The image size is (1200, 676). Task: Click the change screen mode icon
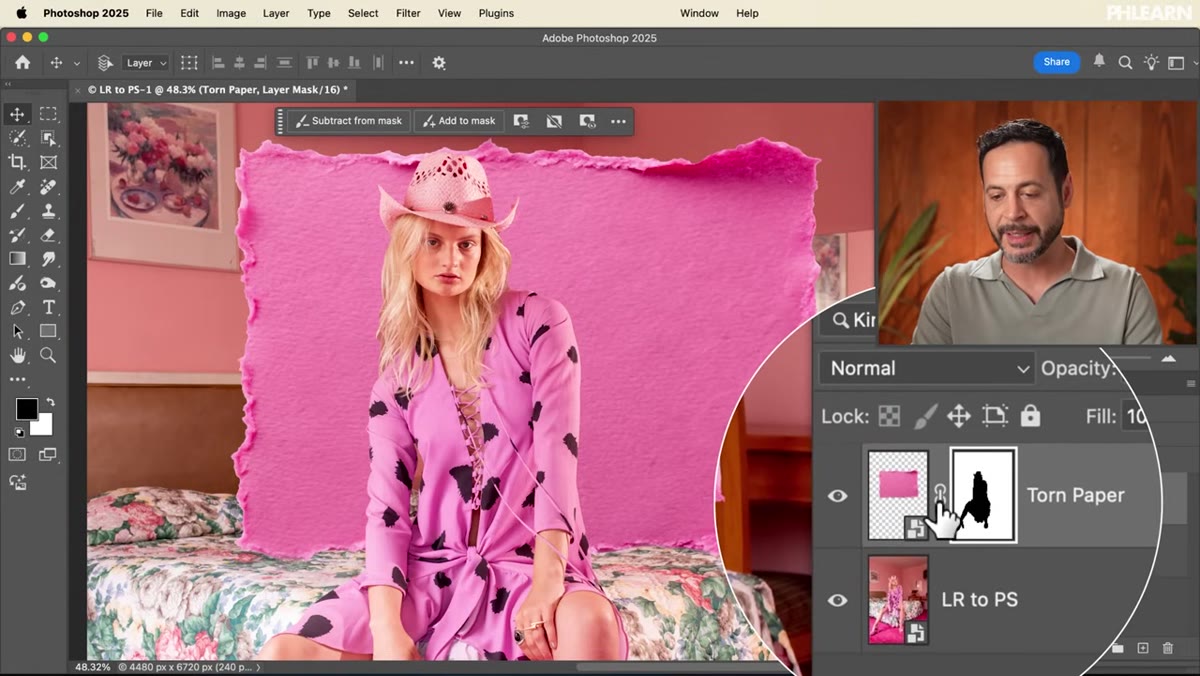(x=48, y=454)
